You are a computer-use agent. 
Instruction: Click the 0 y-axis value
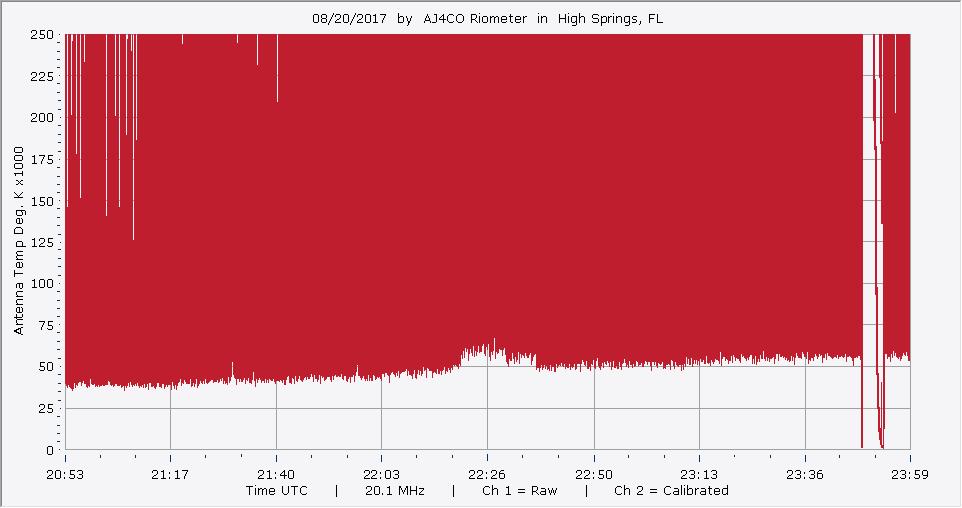tap(50, 450)
